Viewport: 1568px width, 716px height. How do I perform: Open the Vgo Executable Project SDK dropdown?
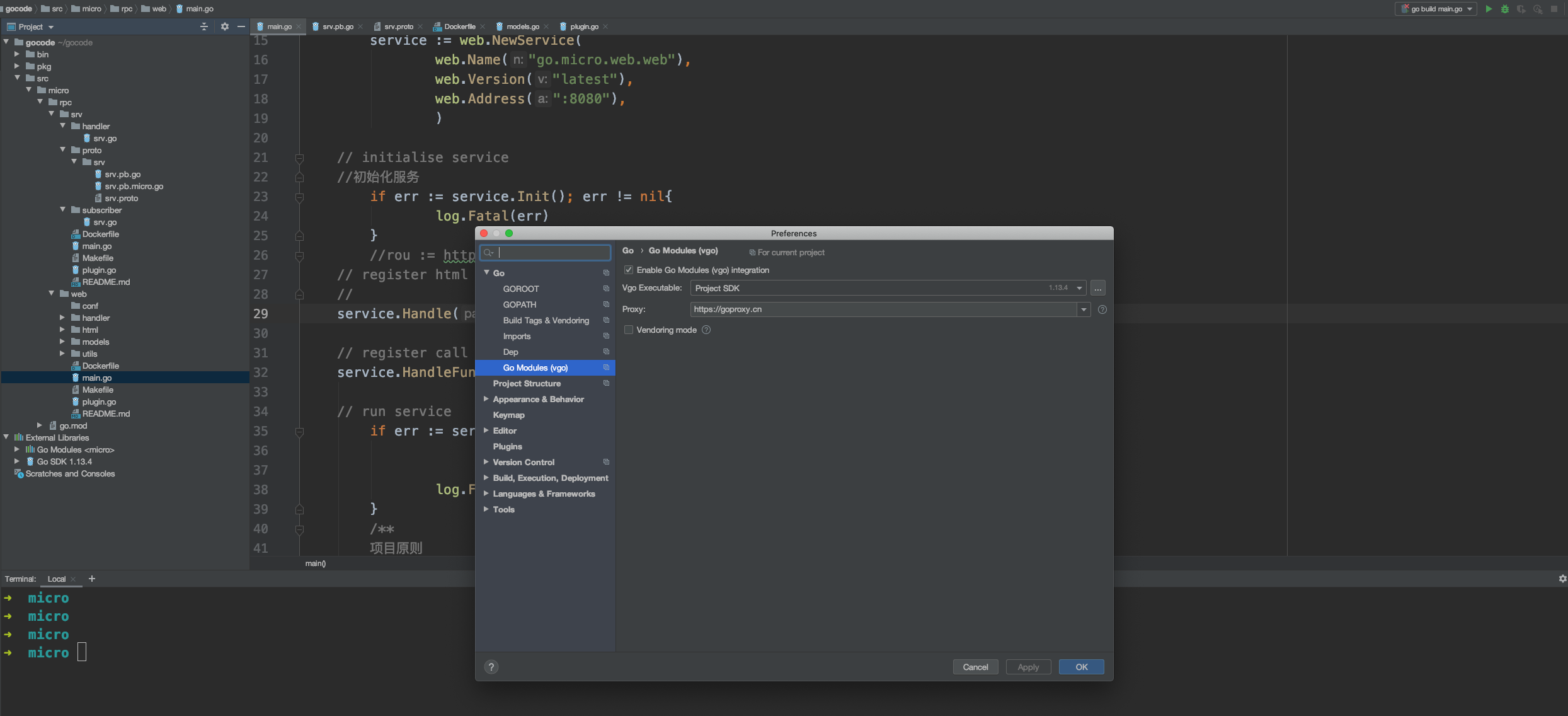click(1079, 288)
